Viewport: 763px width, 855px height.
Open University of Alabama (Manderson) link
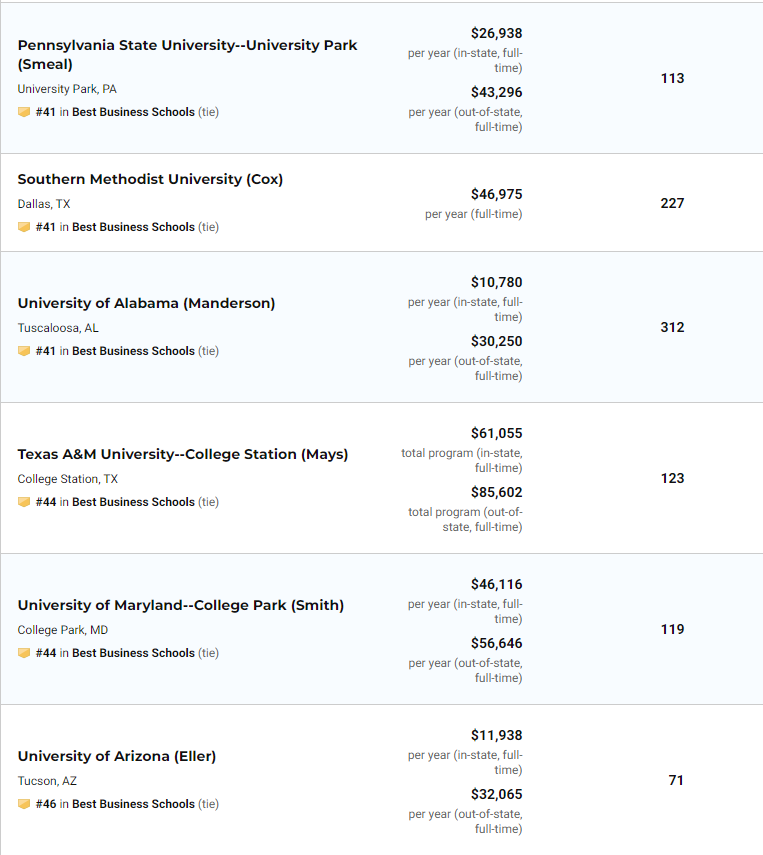[x=146, y=303]
